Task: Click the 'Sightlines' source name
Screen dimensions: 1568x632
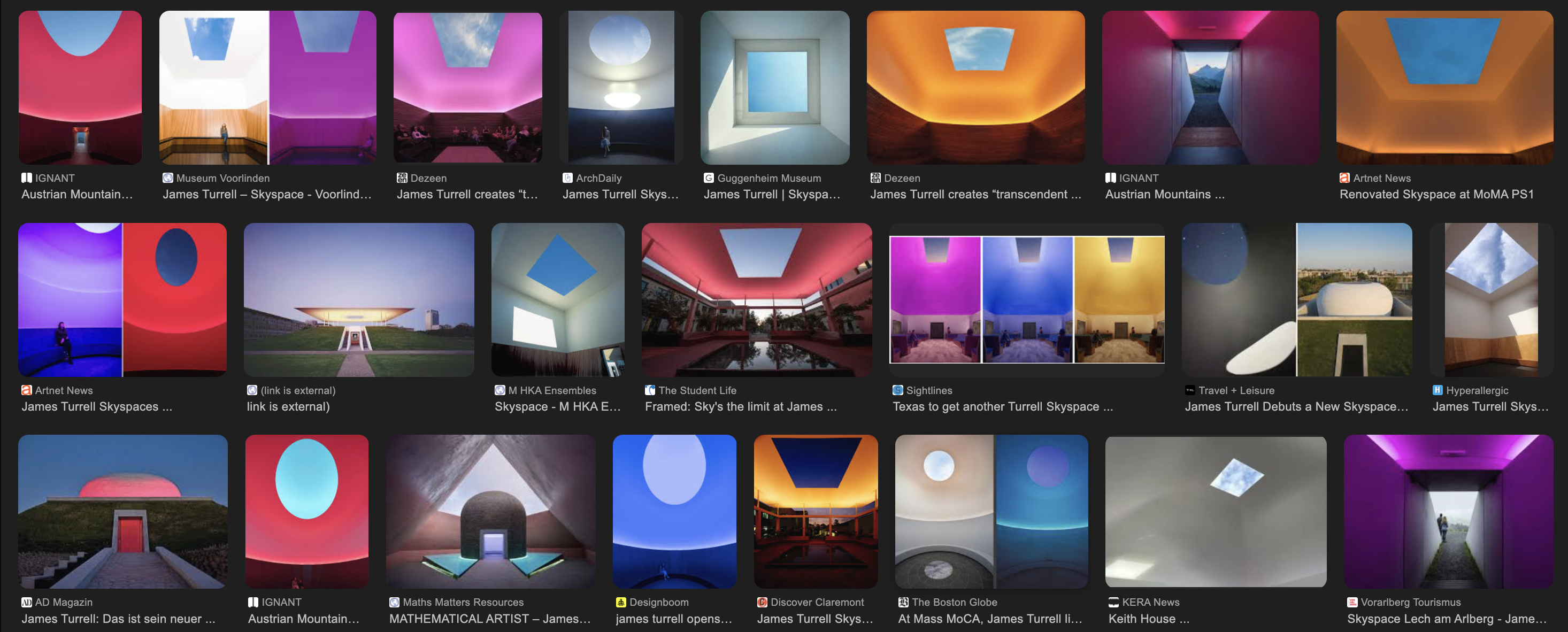Action: pos(929,390)
